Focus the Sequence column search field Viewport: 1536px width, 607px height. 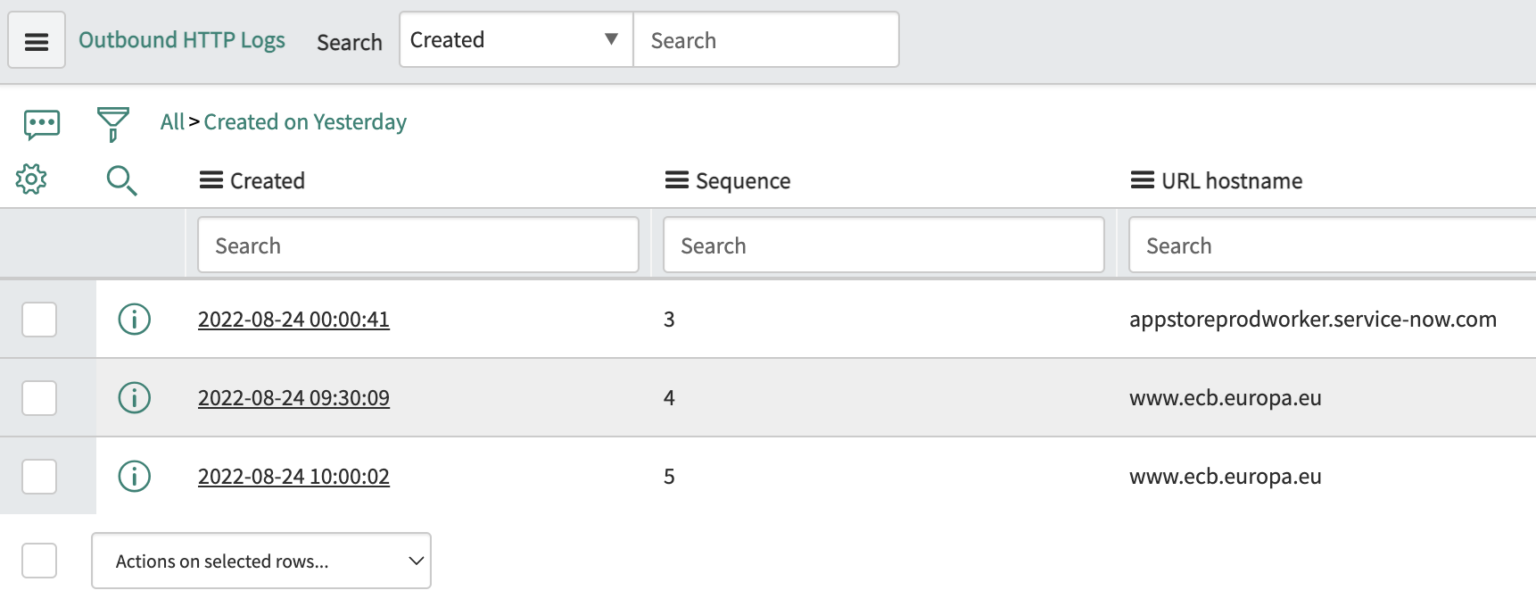pyautogui.click(x=884, y=246)
